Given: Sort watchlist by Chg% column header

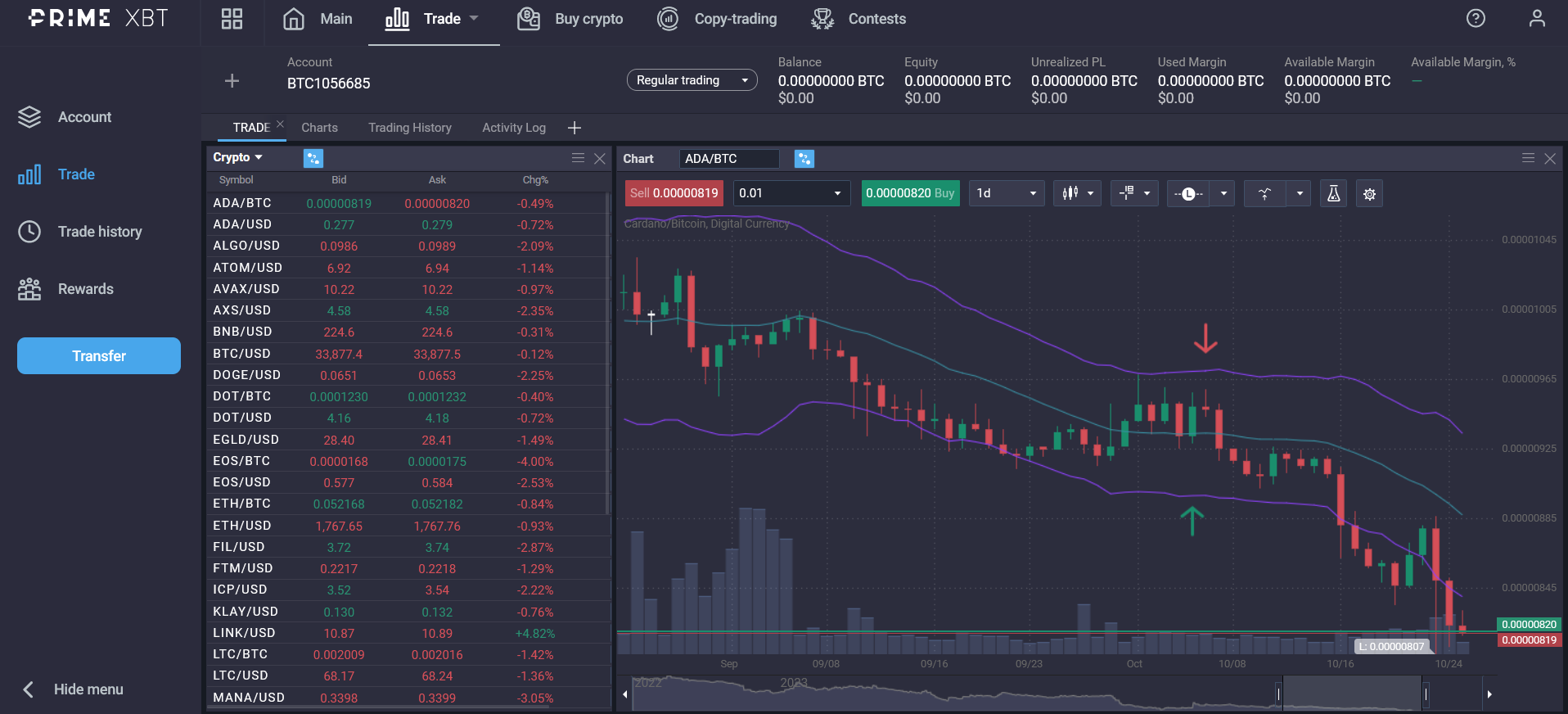Looking at the screenshot, I should [x=535, y=180].
